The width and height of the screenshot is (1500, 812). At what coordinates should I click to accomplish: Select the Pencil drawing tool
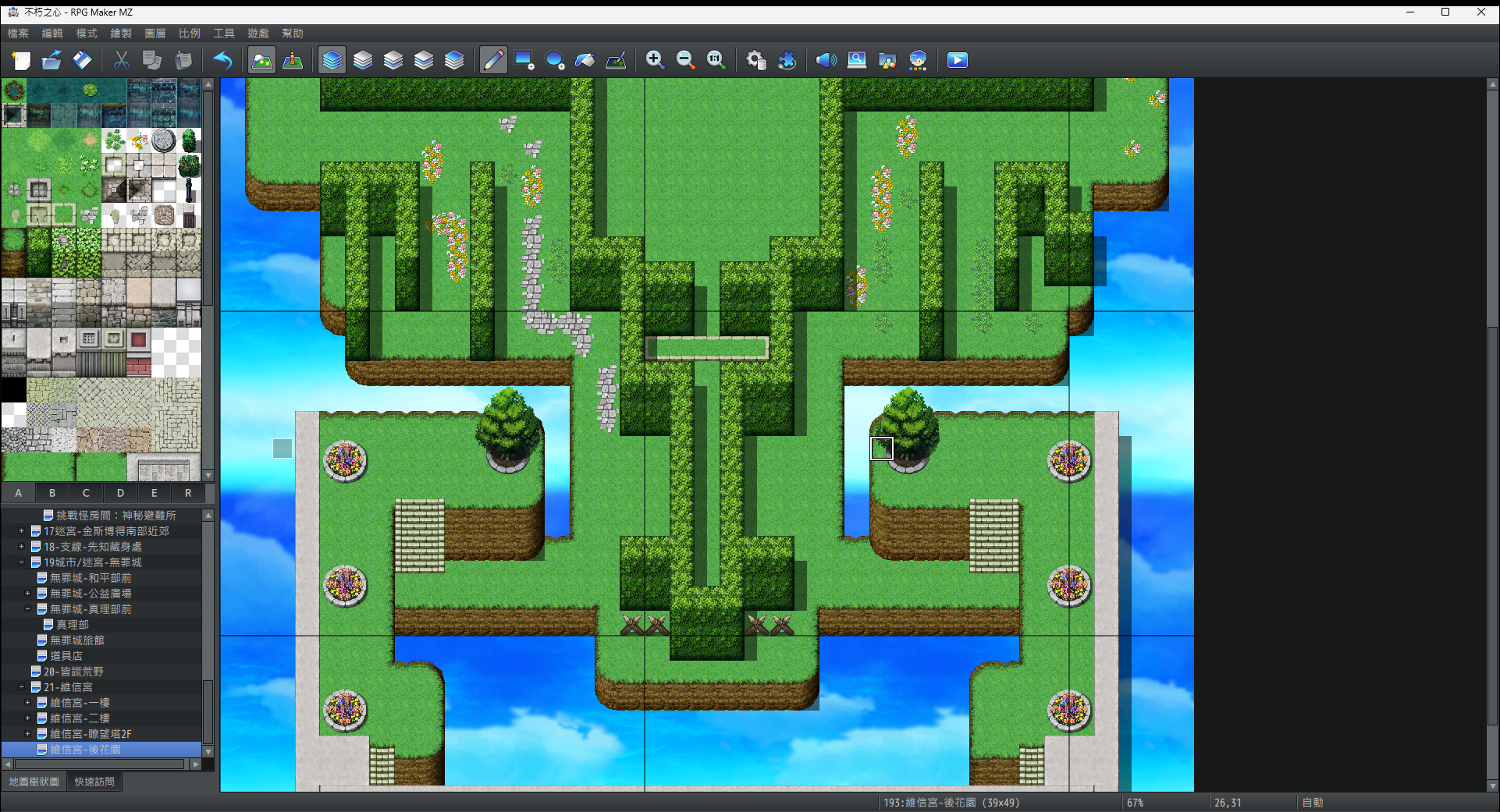point(493,60)
